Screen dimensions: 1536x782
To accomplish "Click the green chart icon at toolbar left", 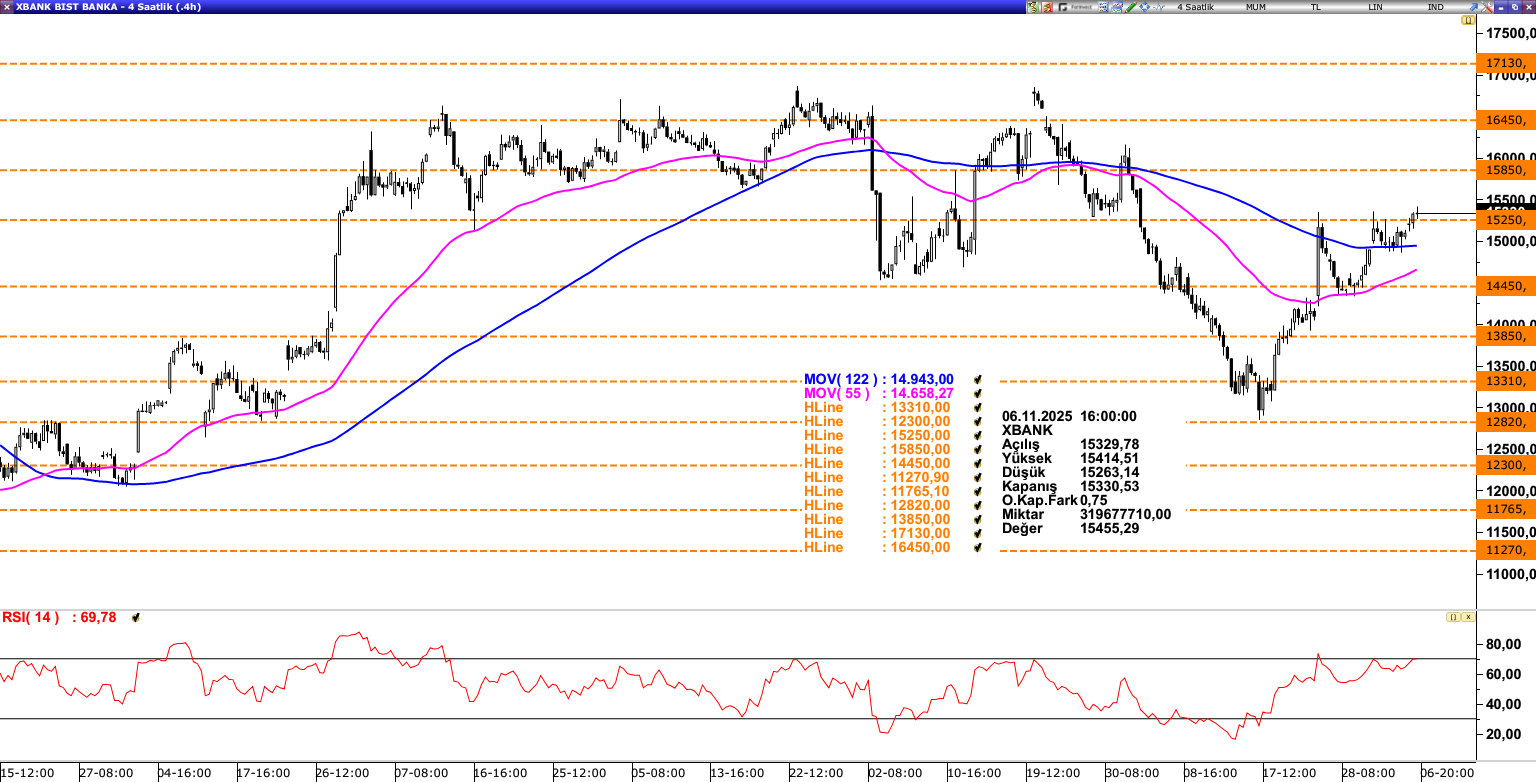I will (x=1033, y=6).
